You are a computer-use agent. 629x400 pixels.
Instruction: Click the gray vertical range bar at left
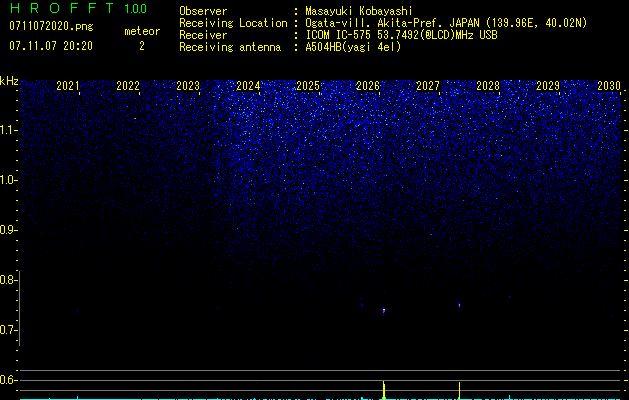point(19,308)
